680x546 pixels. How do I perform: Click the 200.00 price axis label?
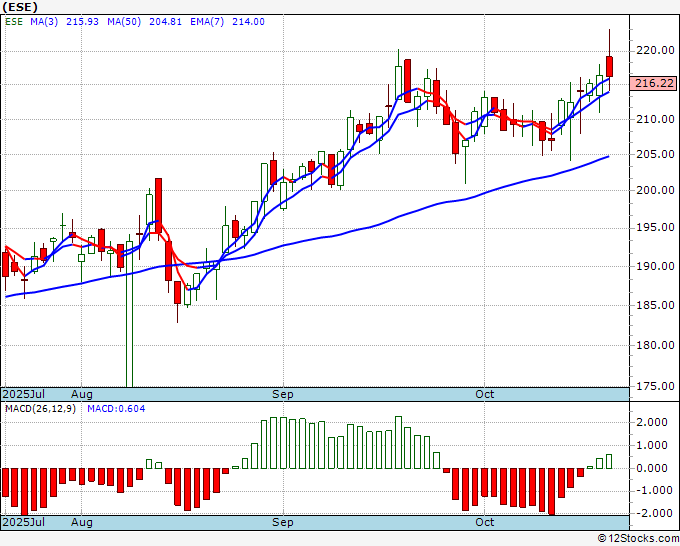point(655,190)
